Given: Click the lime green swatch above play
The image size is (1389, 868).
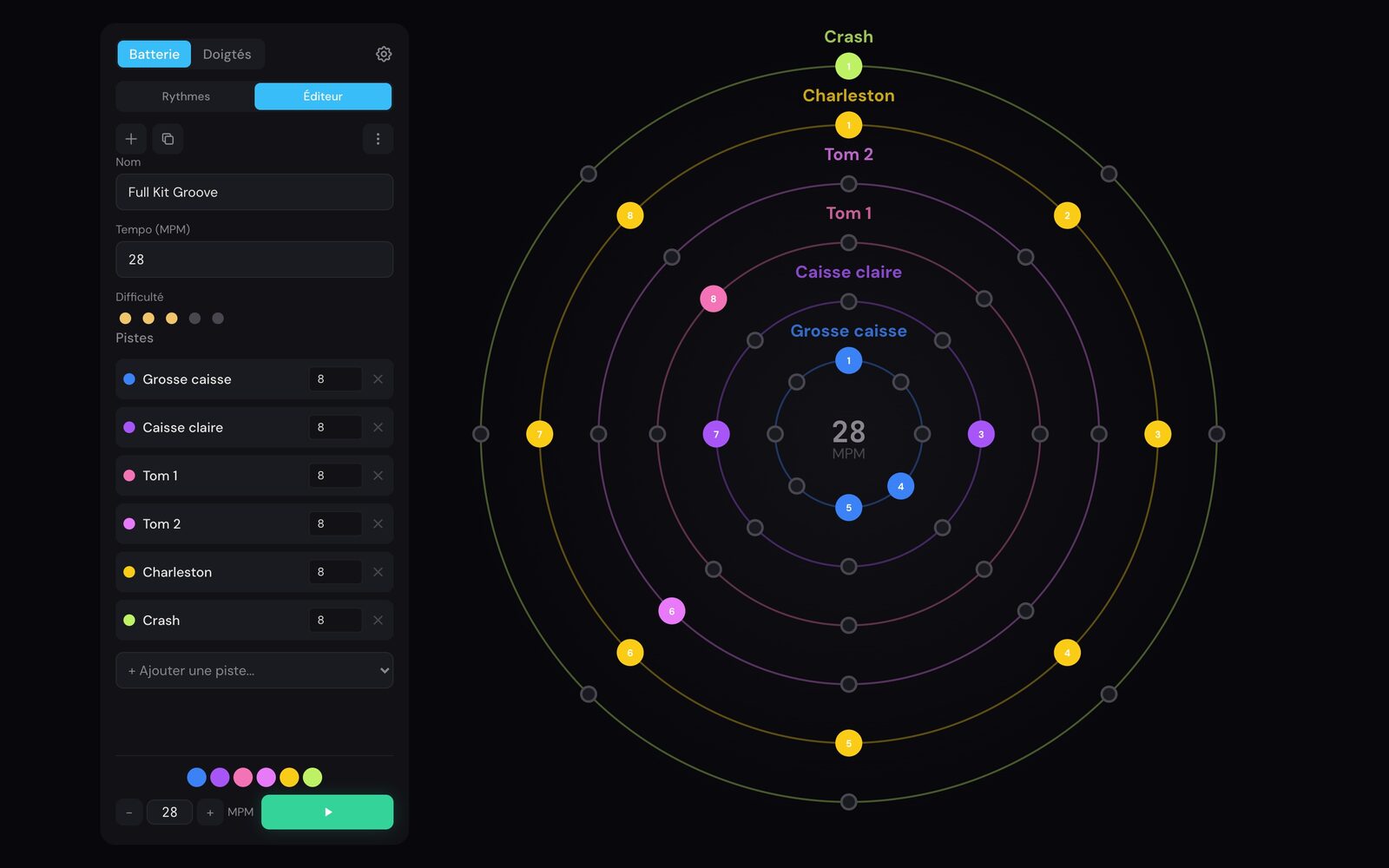Looking at the screenshot, I should coord(313,777).
